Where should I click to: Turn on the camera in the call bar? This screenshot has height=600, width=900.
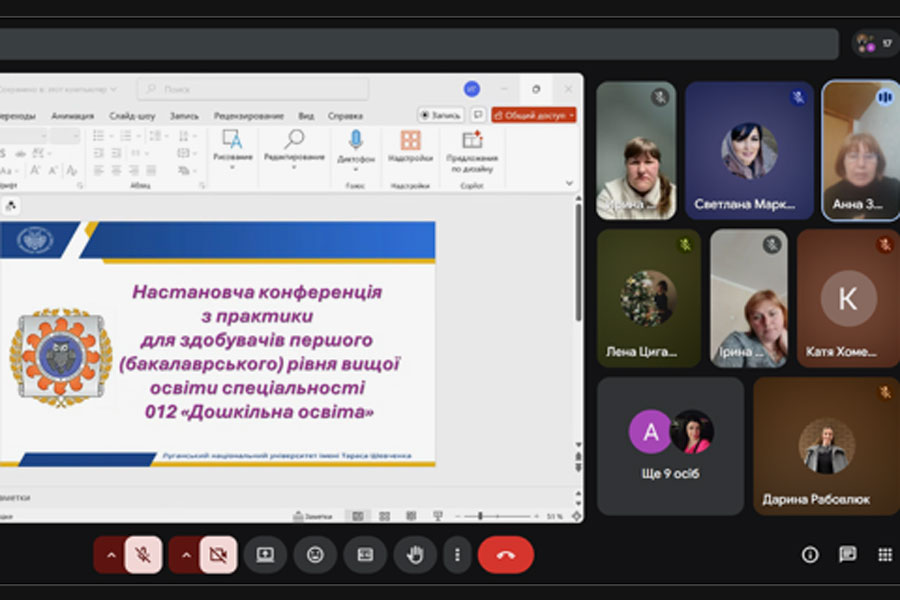click(x=218, y=555)
